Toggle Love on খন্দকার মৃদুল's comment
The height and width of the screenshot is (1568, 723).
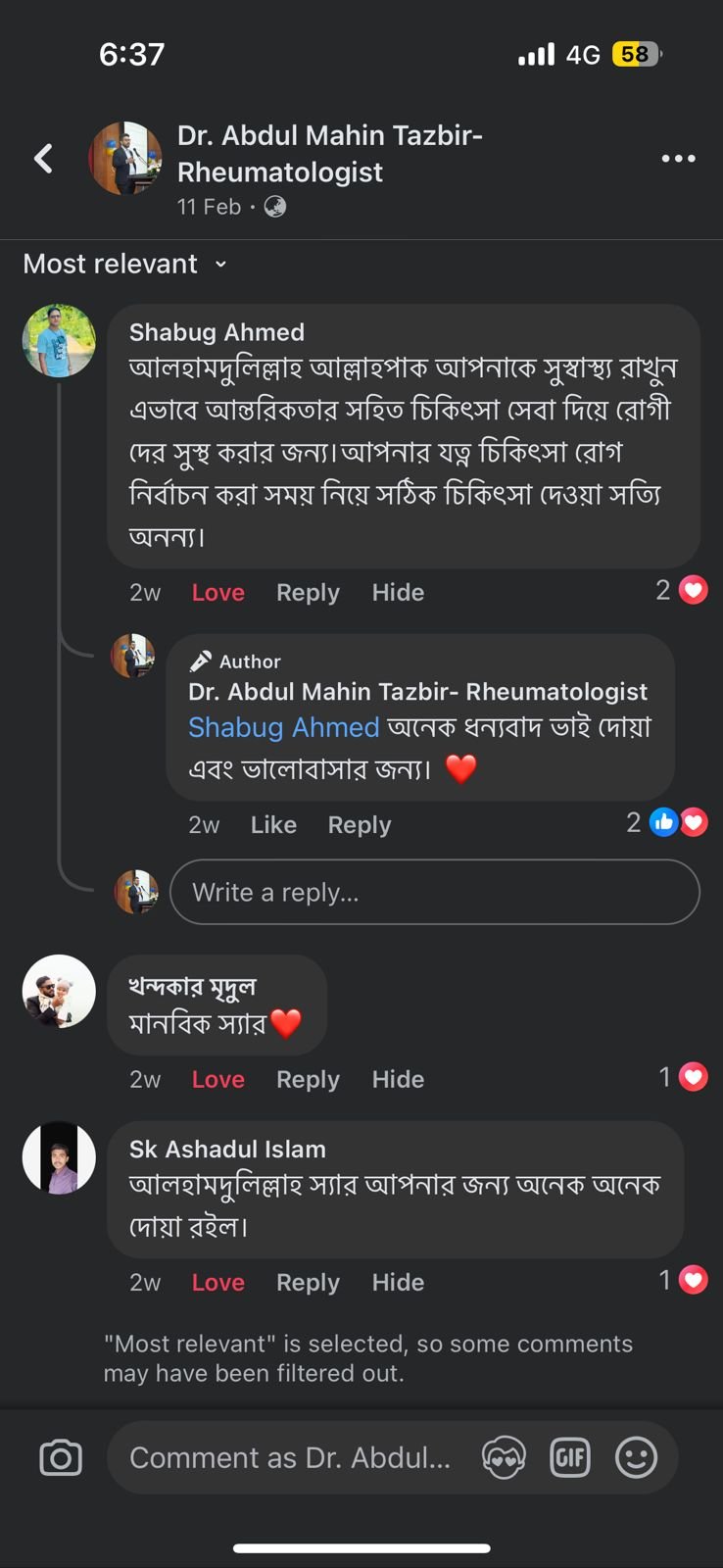(x=217, y=1080)
